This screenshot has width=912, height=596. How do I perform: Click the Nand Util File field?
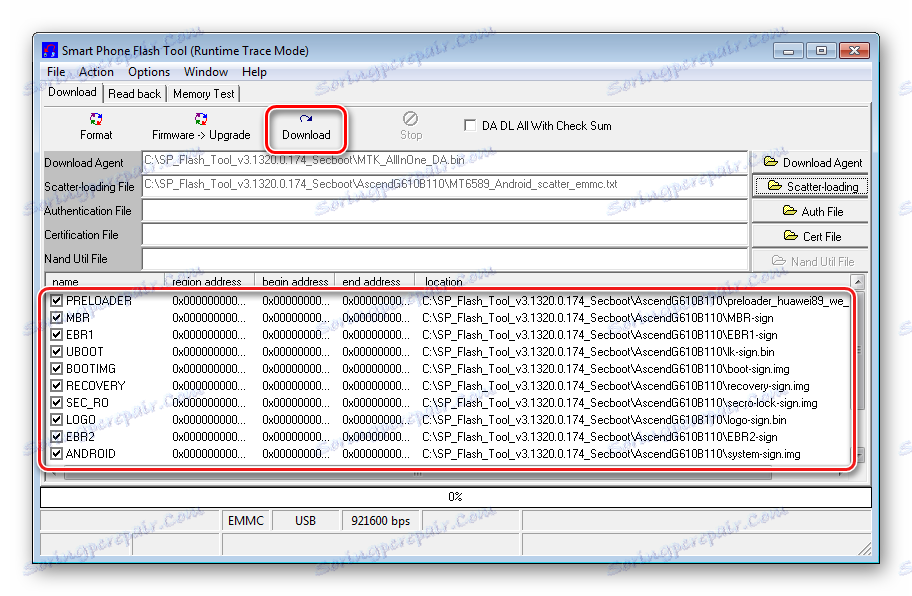pos(444,259)
